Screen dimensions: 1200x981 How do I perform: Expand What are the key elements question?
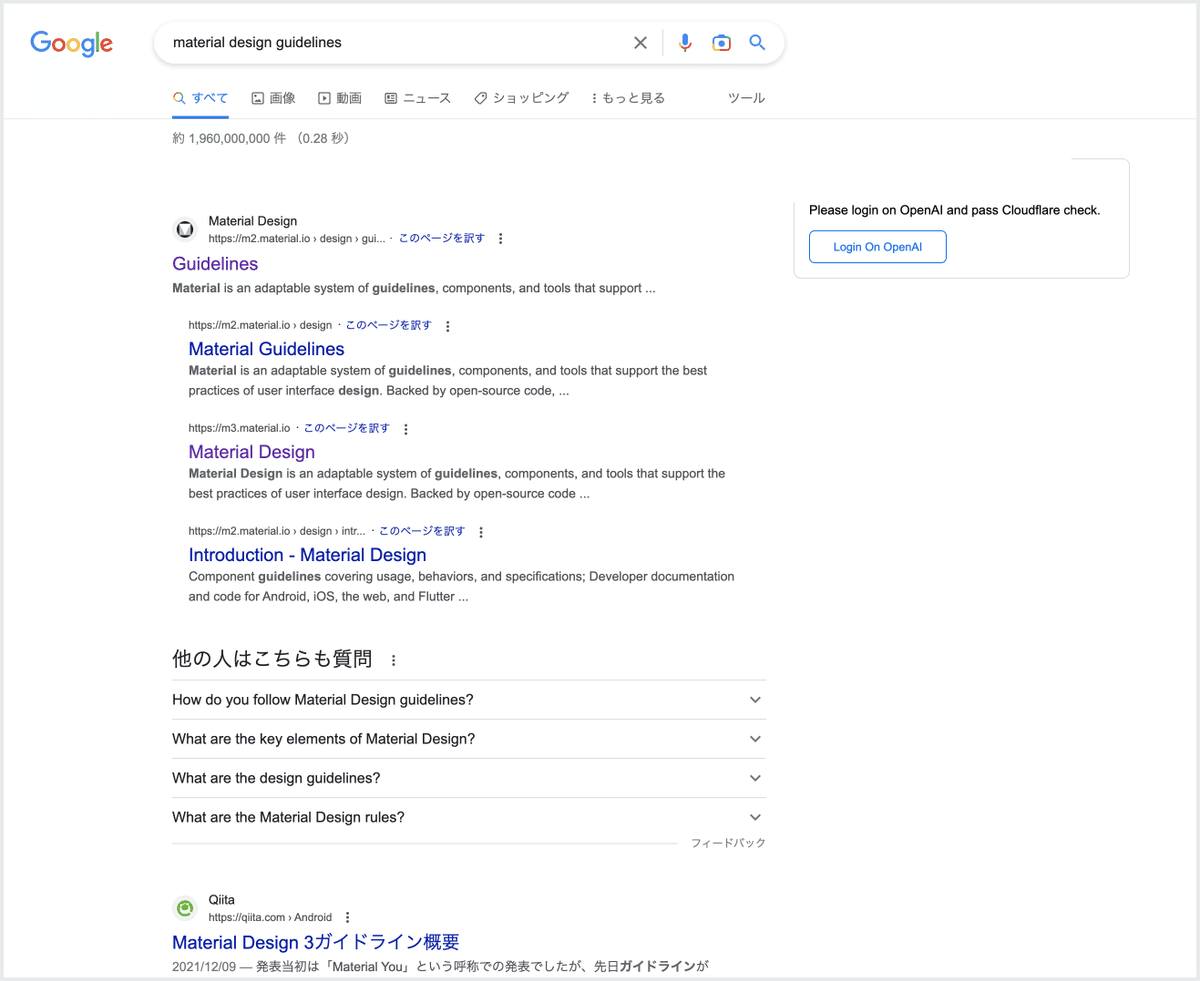click(x=469, y=739)
